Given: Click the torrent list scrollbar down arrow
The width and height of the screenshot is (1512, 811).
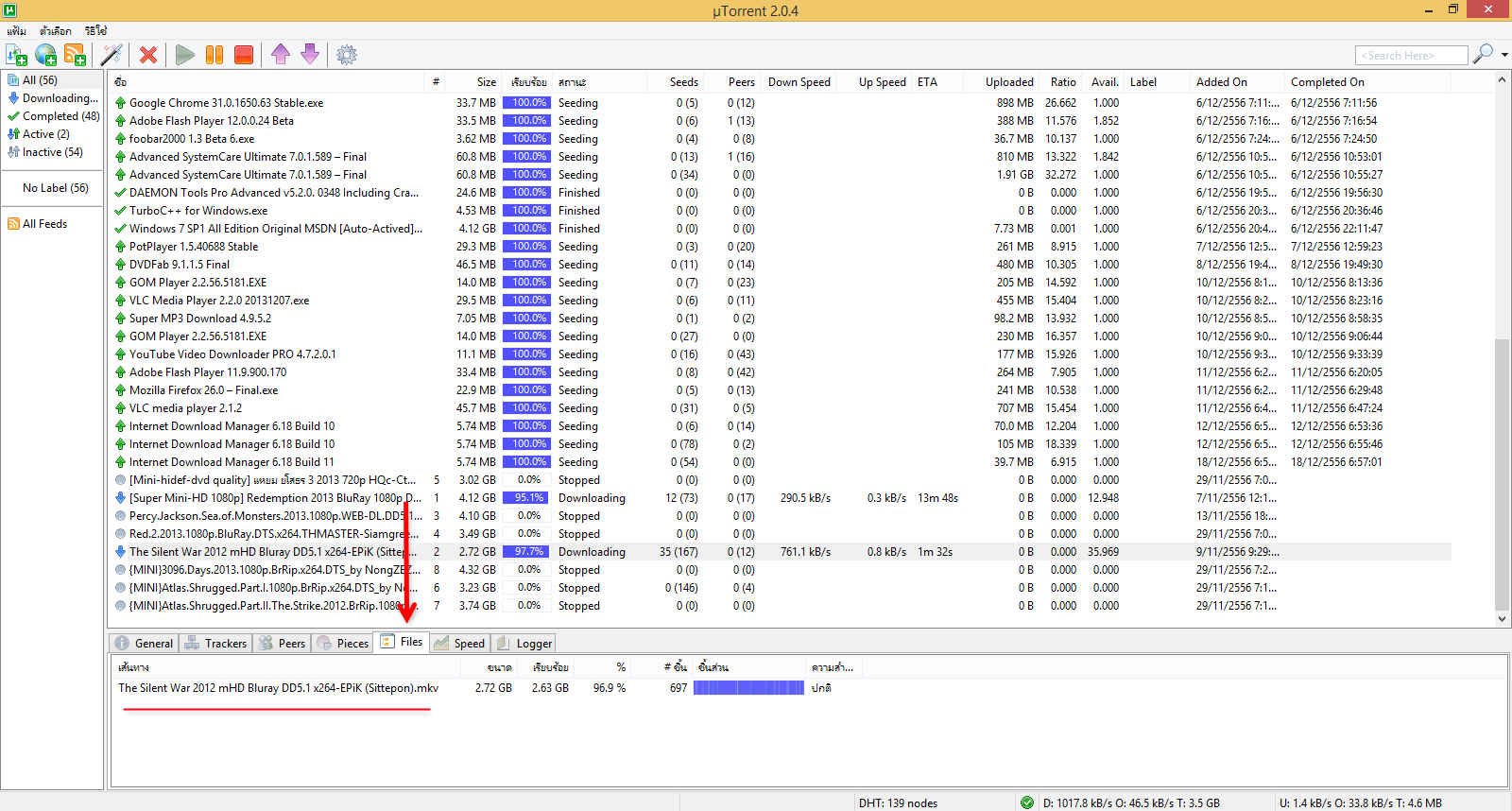Looking at the screenshot, I should [1503, 619].
